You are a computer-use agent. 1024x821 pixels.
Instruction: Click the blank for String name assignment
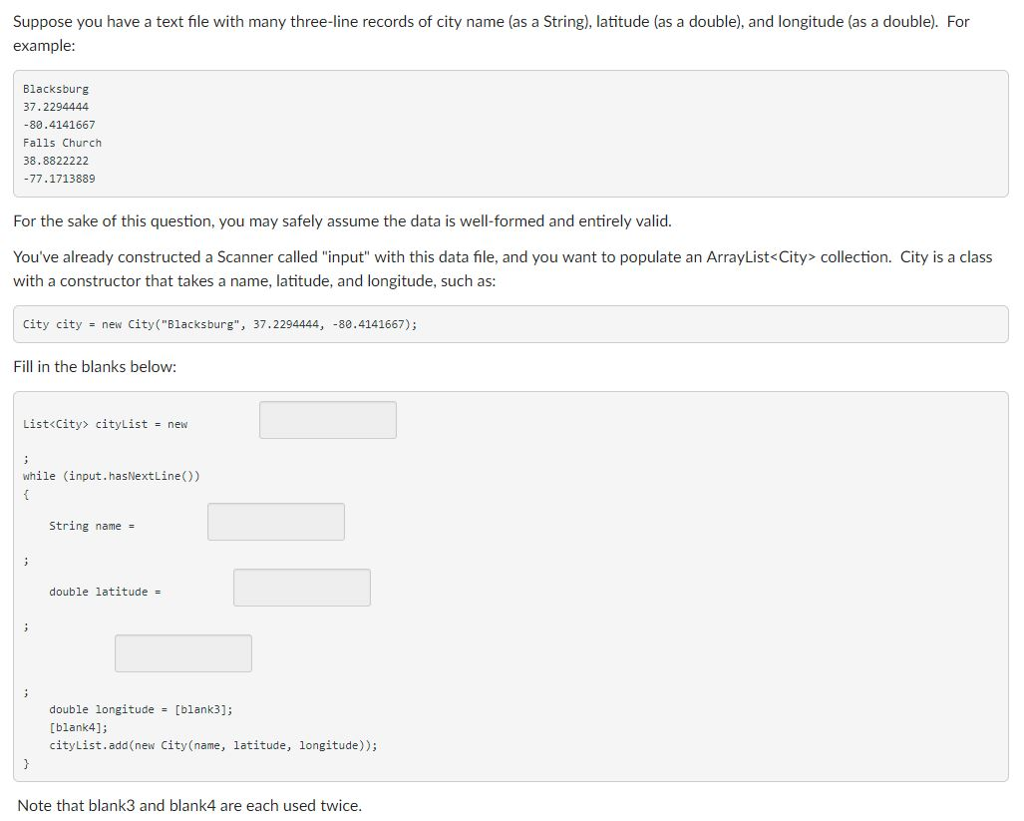[x=275, y=521]
